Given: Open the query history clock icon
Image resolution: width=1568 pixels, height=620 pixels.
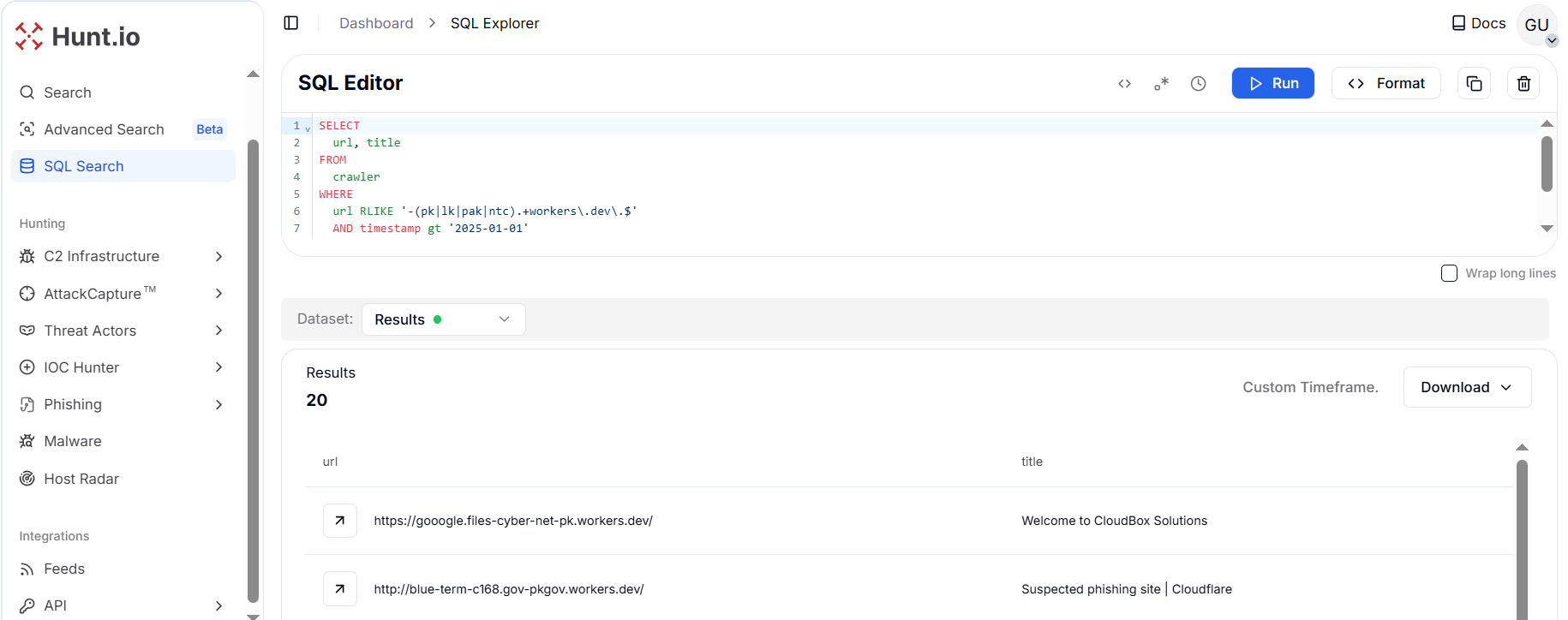Looking at the screenshot, I should 1198,84.
